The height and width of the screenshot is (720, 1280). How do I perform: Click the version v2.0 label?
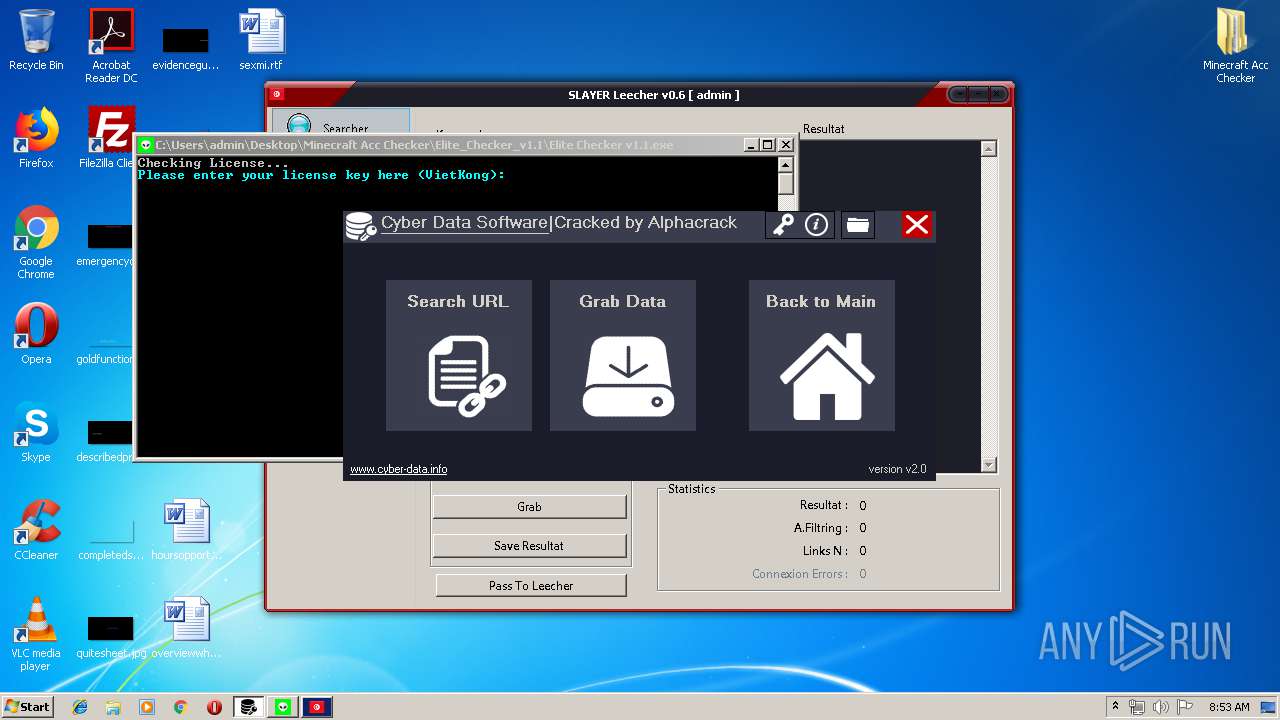897,469
